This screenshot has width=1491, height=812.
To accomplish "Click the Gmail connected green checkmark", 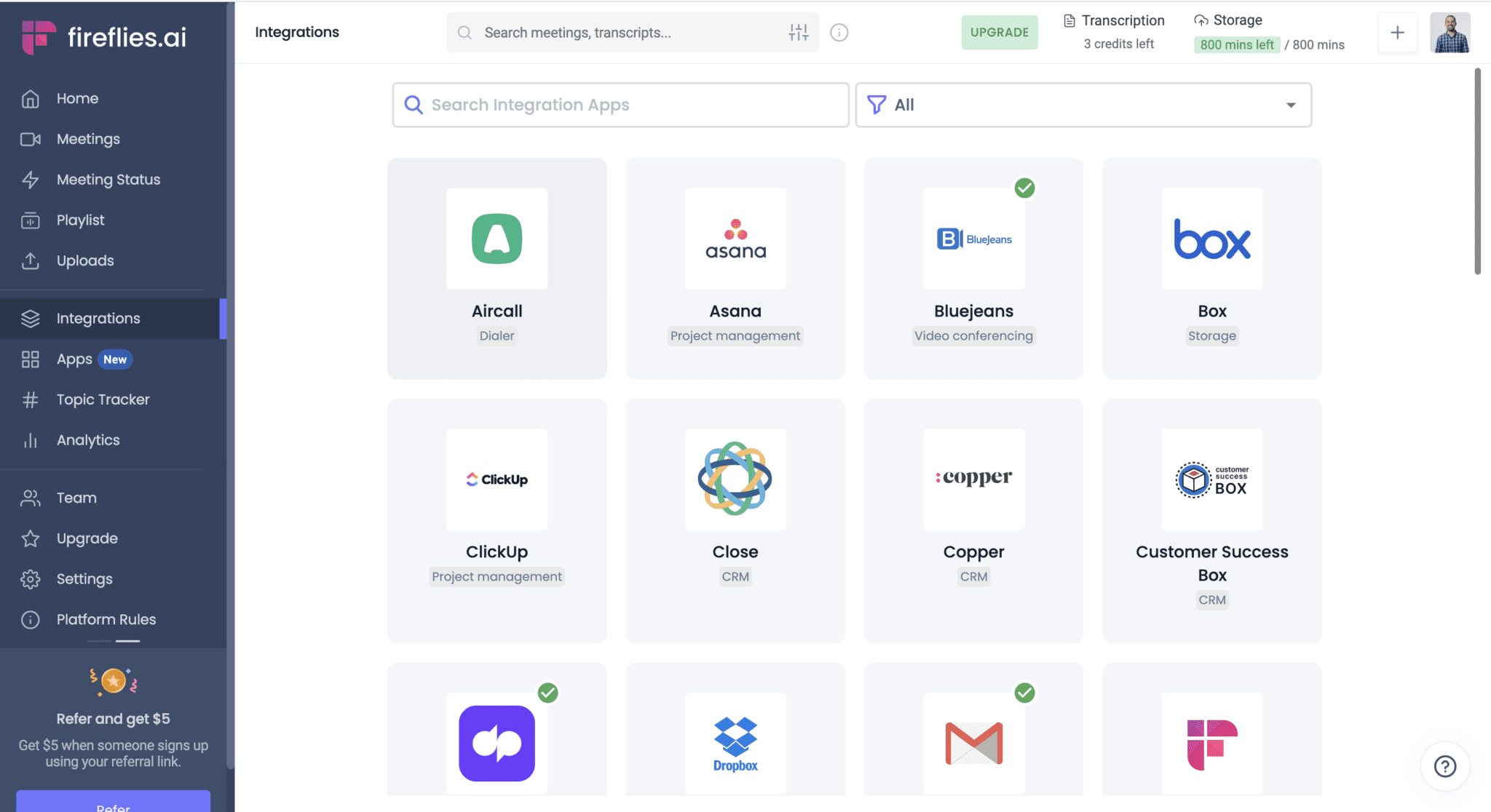I will [1024, 692].
